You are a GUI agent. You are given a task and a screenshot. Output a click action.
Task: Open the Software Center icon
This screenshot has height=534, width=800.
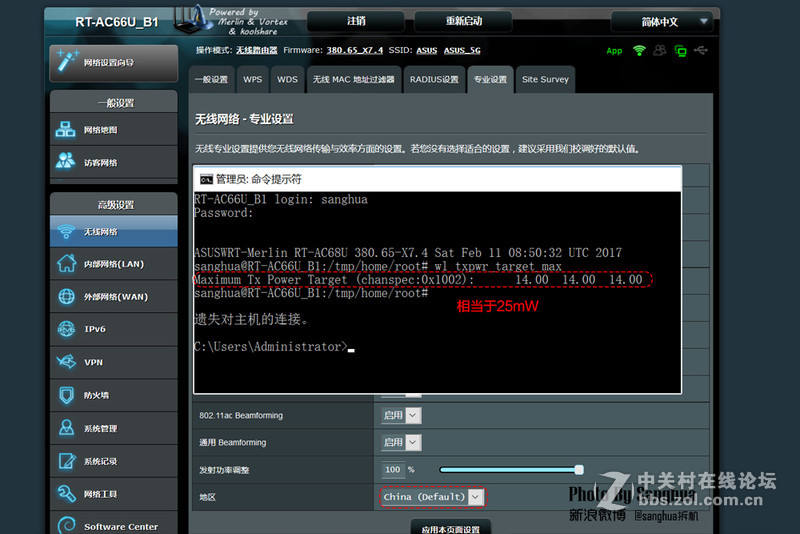pyautogui.click(x=66, y=525)
